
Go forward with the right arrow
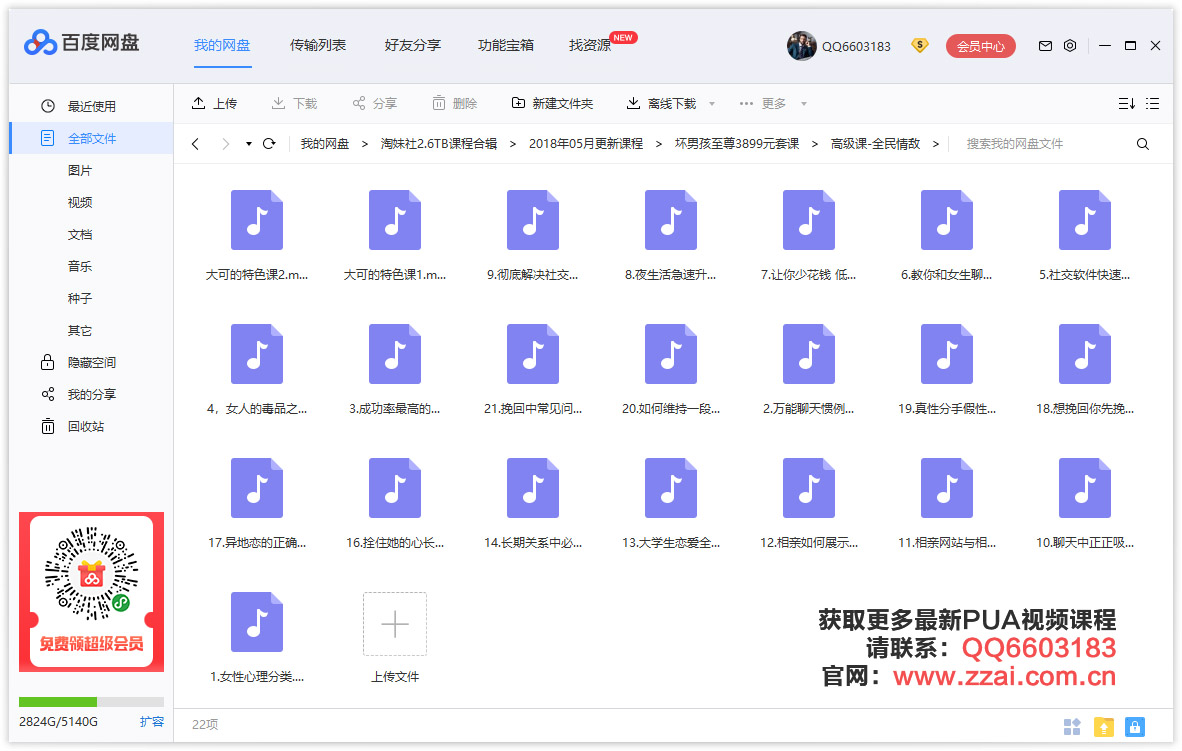tap(225, 143)
